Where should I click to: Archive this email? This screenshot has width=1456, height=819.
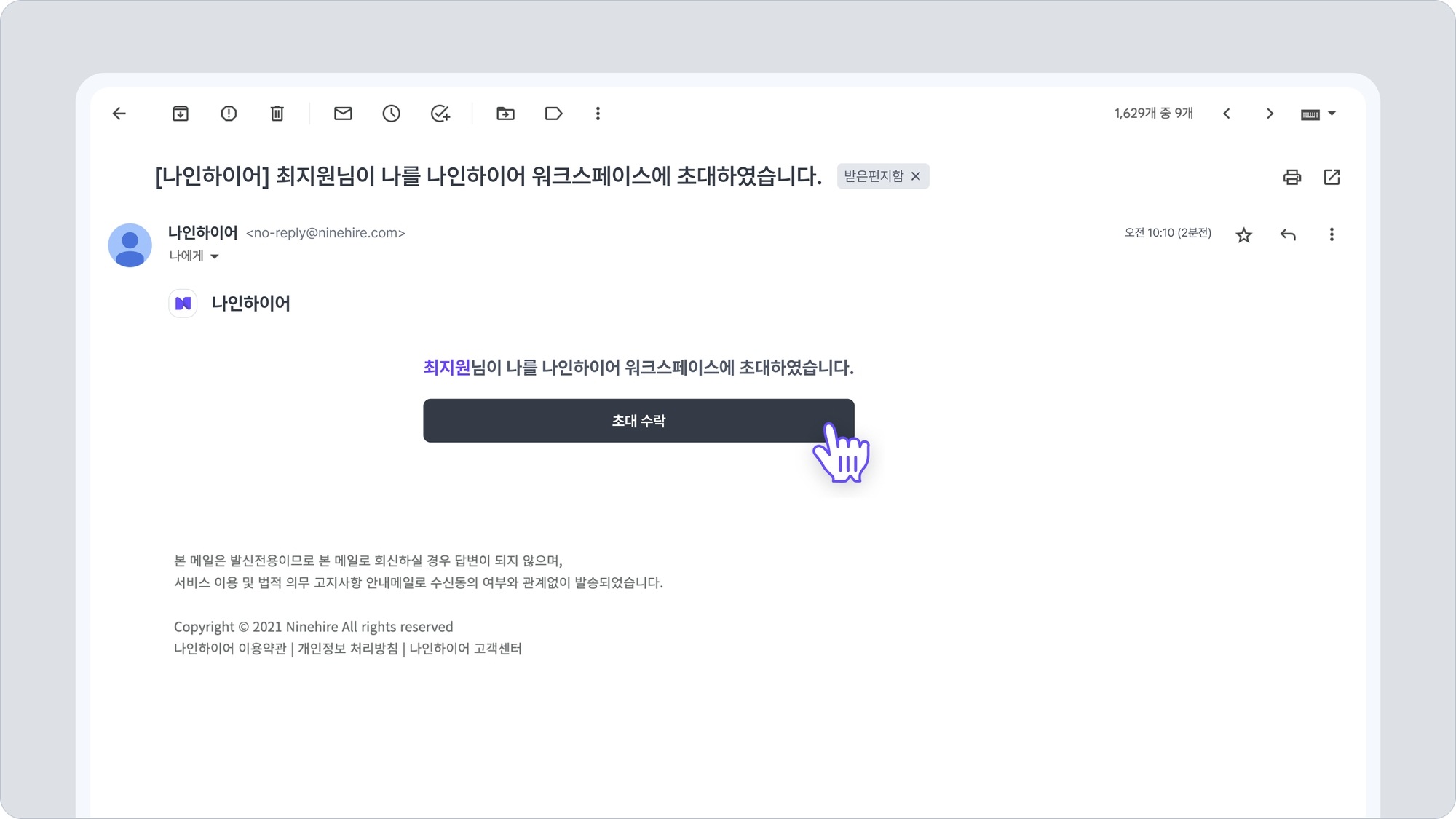181,114
